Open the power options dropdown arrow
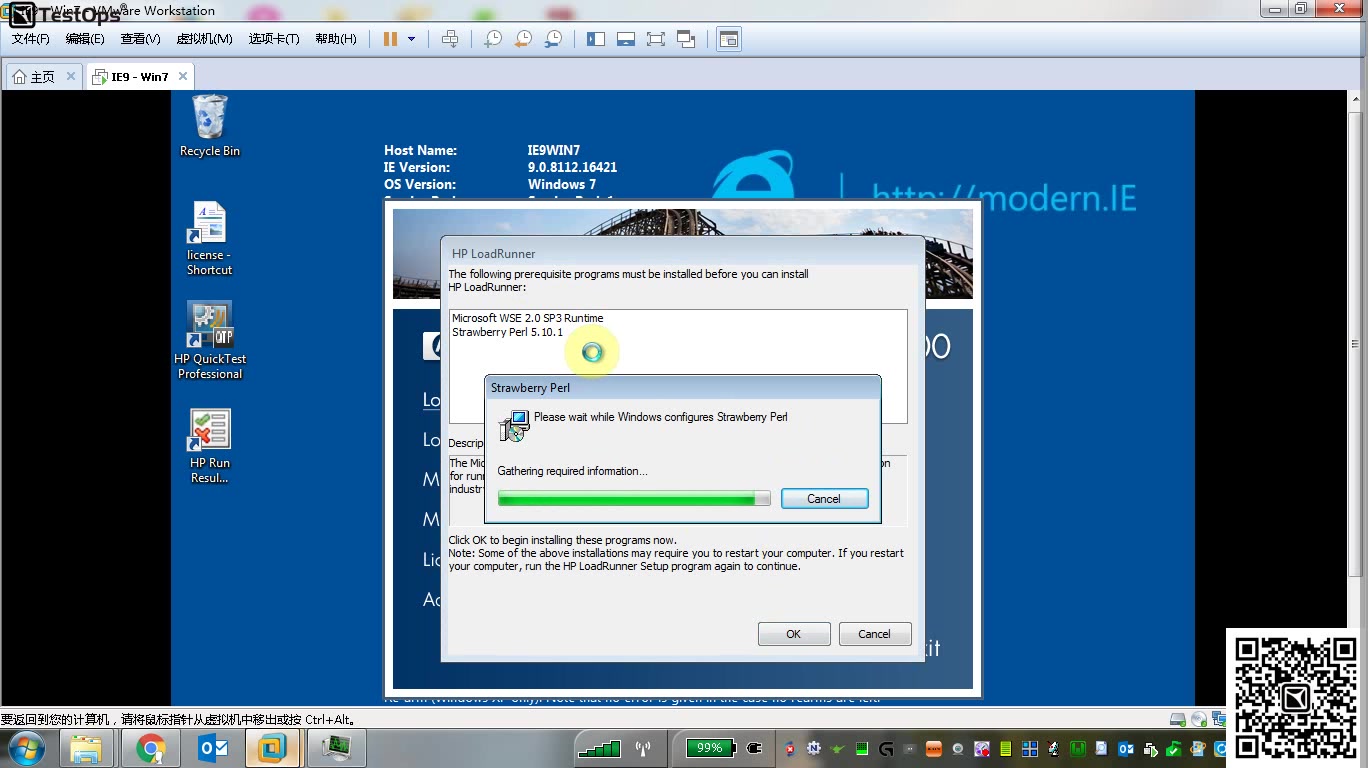Viewport: 1368px width, 768px height. click(x=411, y=39)
